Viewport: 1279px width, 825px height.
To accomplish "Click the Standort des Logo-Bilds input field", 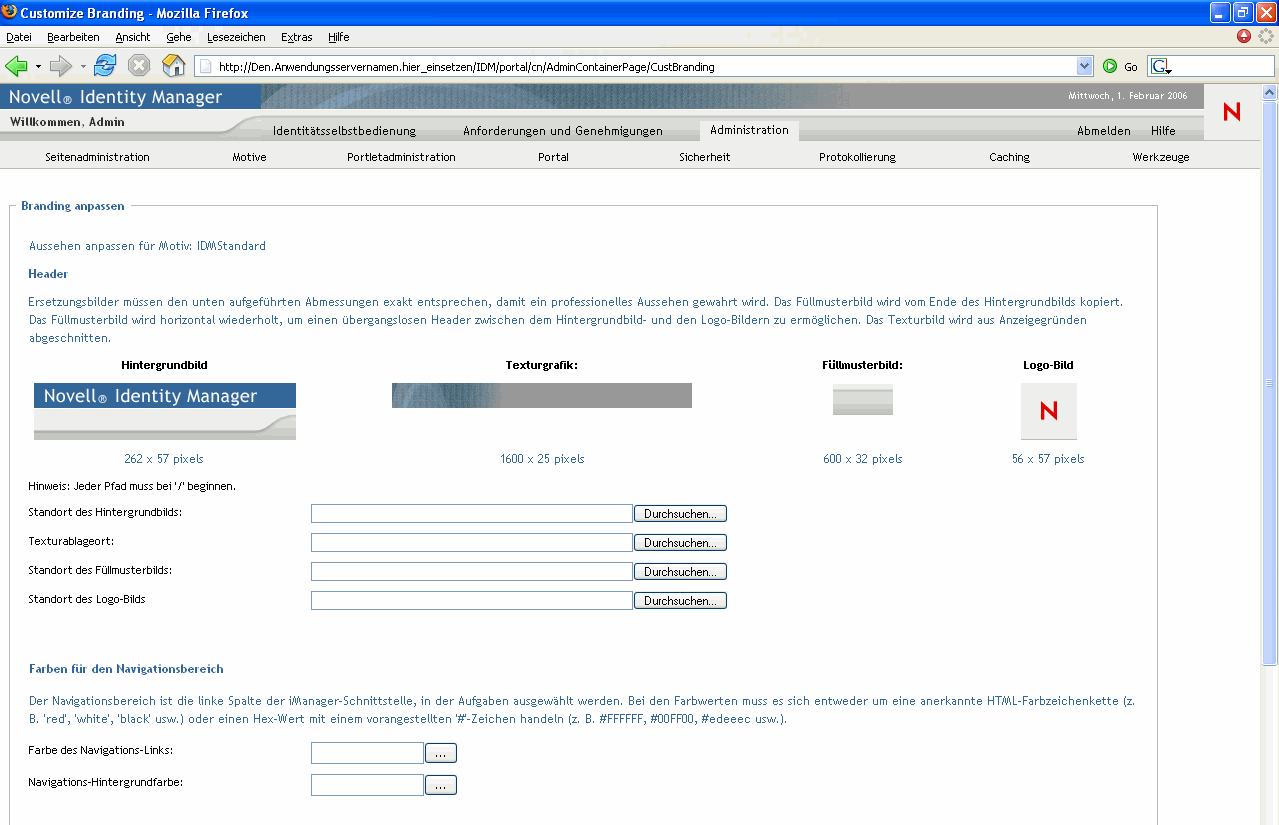I will pyautogui.click(x=472, y=601).
